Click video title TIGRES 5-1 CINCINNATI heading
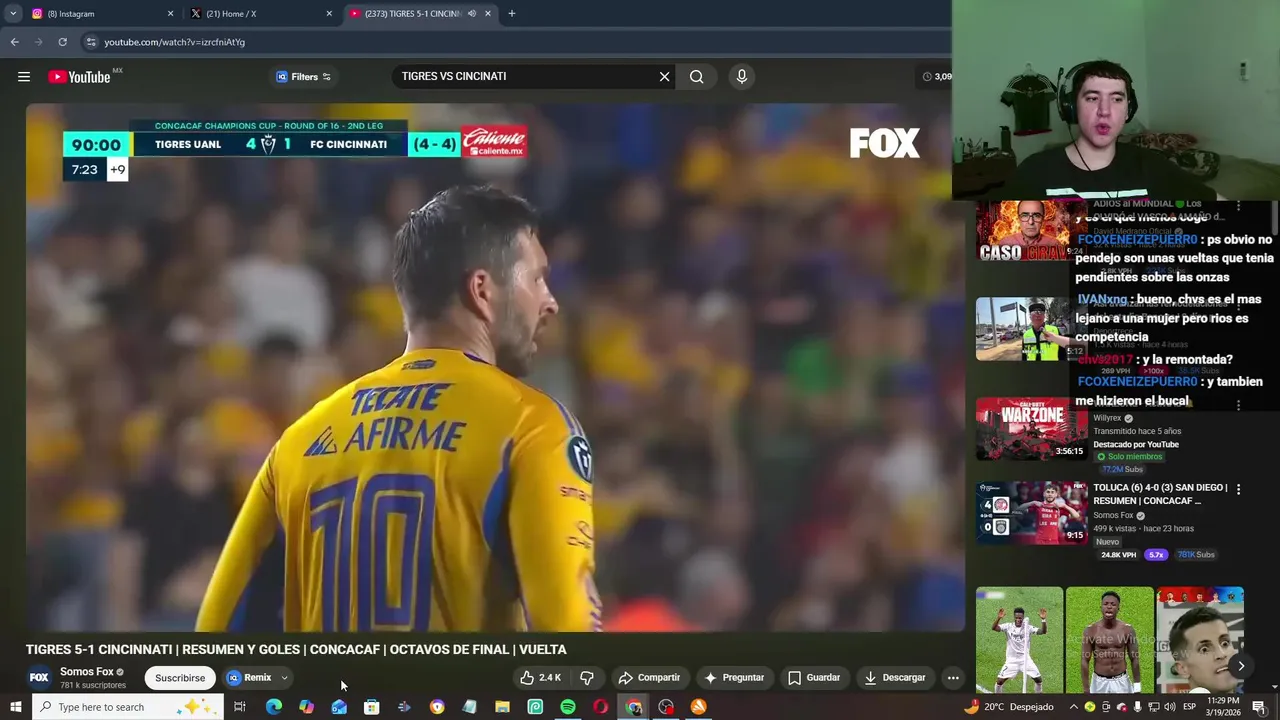Image resolution: width=1280 pixels, height=720 pixels. 296,649
